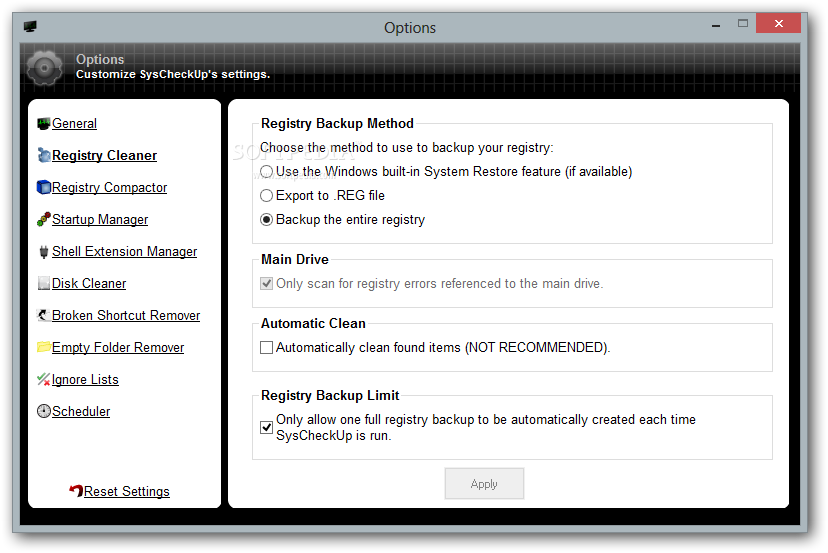Go to Ignore Lists settings
The image size is (828, 553).
(x=85, y=379)
